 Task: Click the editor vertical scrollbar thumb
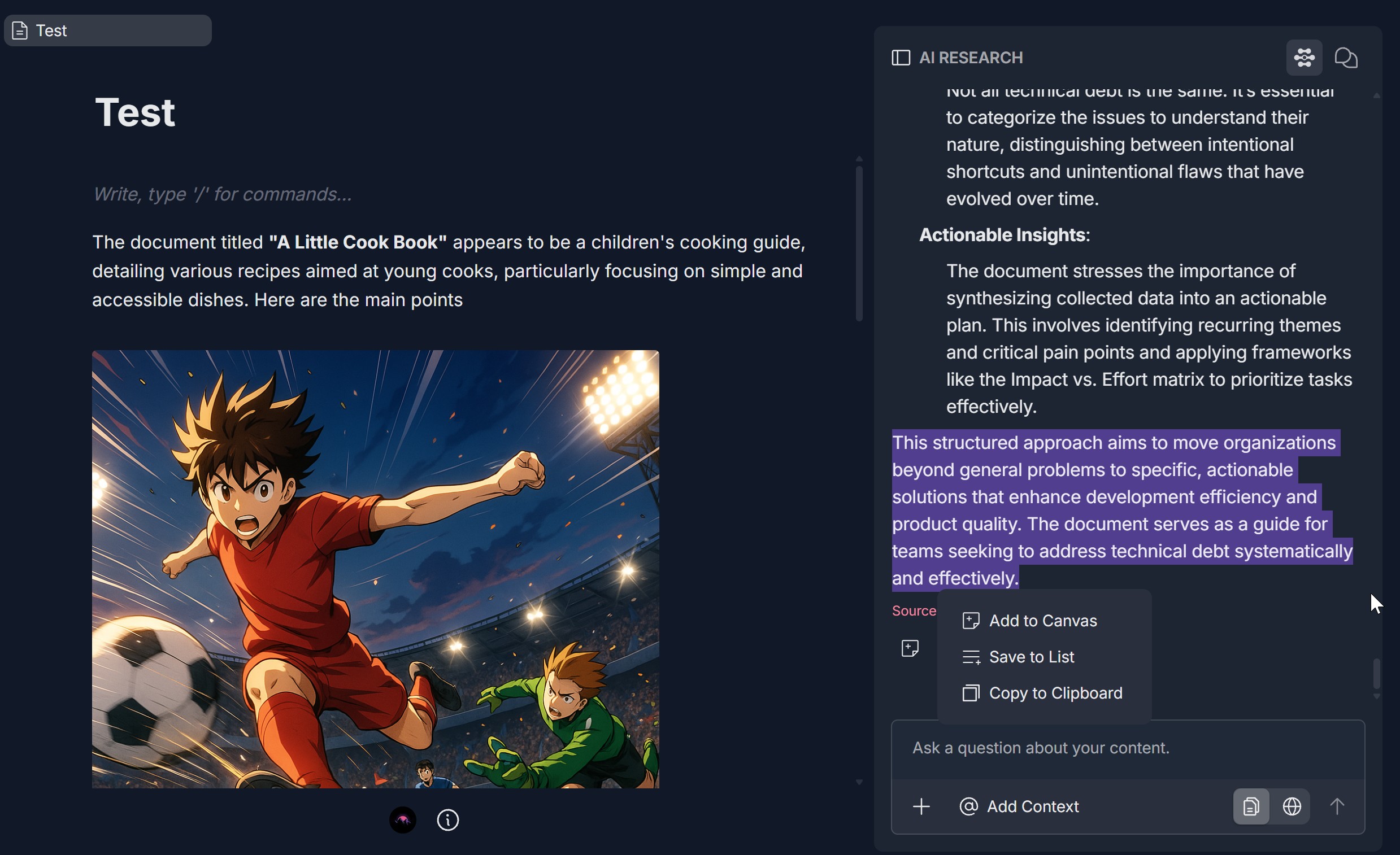pyautogui.click(x=859, y=245)
